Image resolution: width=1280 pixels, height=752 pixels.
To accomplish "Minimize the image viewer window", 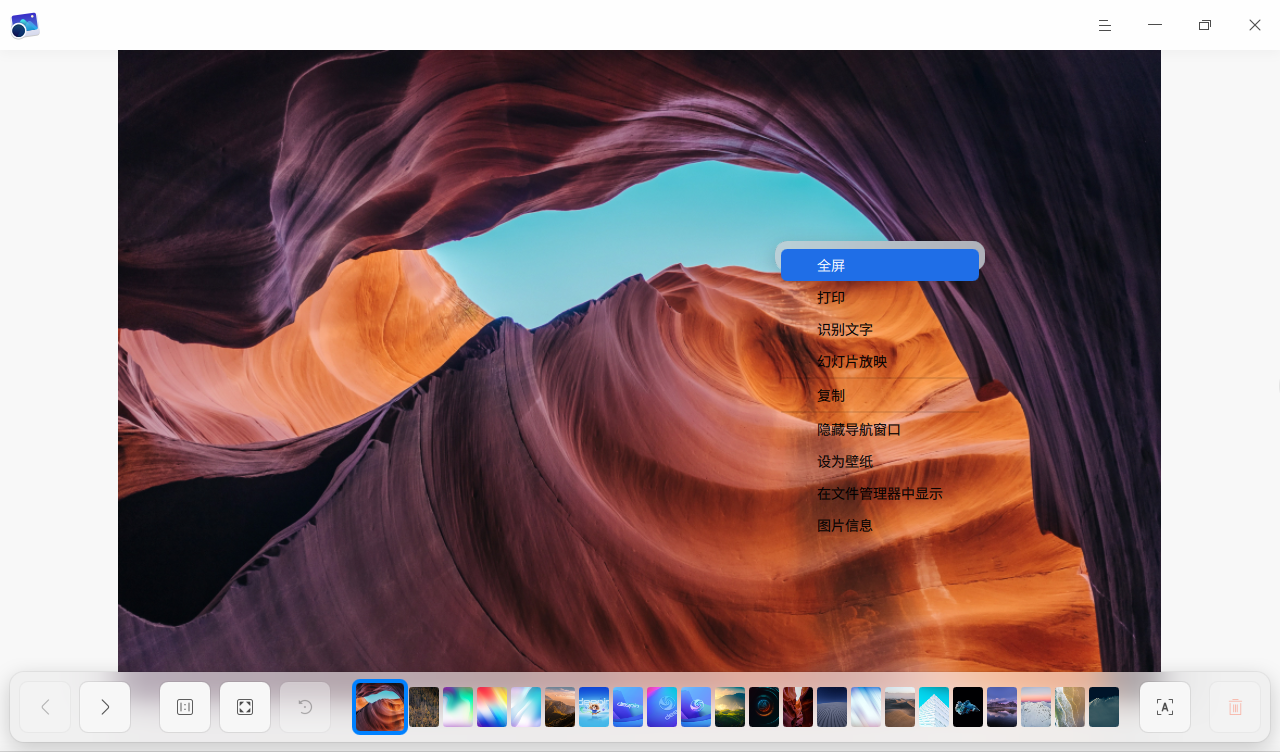I will tap(1155, 25).
